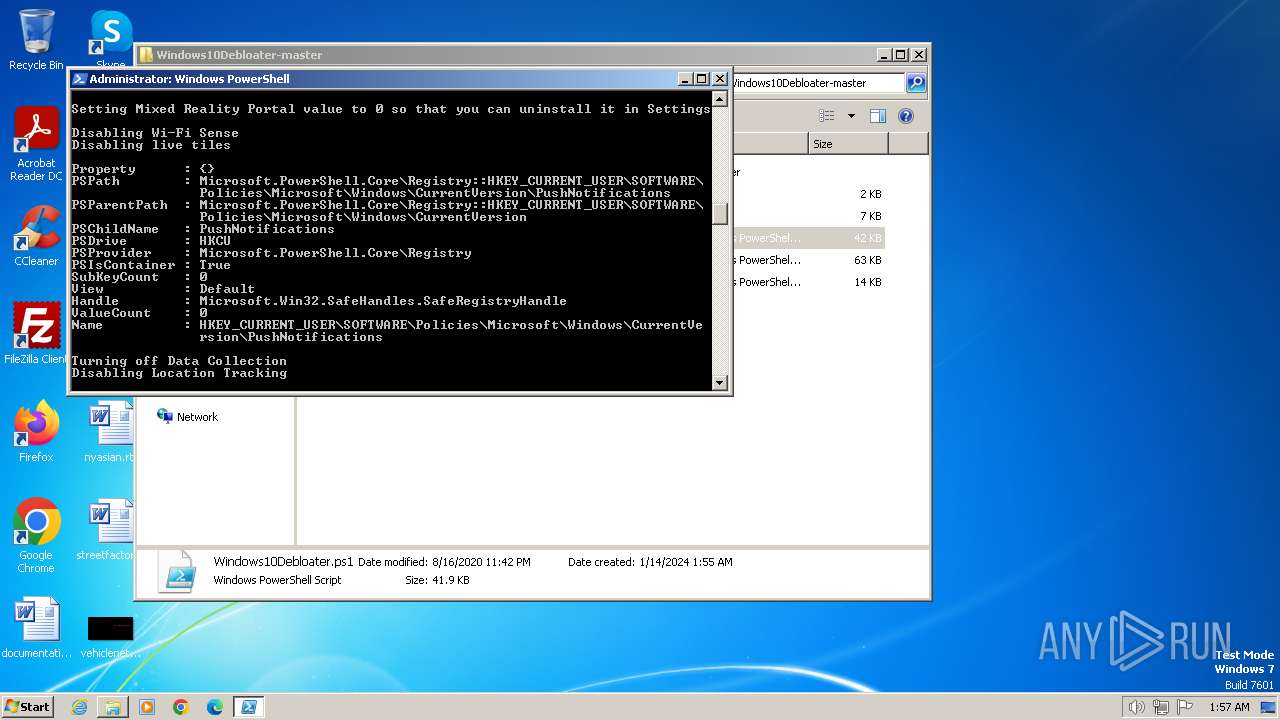This screenshot has height=720, width=1280.
Task: Select the documentati... Word file on the desktop
Action: pos(36,628)
